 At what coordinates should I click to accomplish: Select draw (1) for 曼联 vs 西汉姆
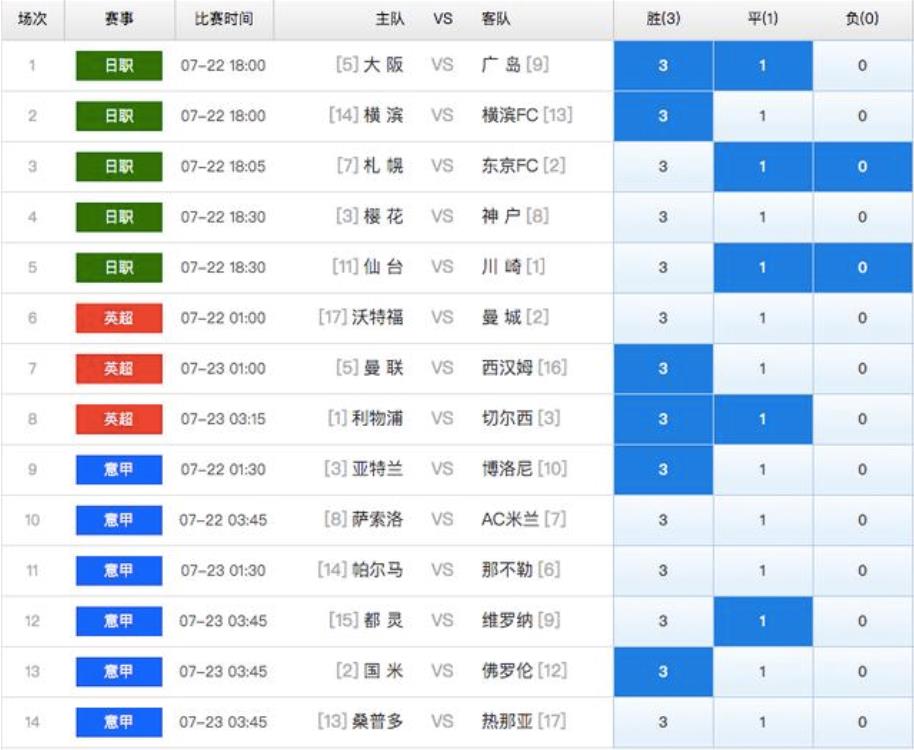[x=762, y=368]
